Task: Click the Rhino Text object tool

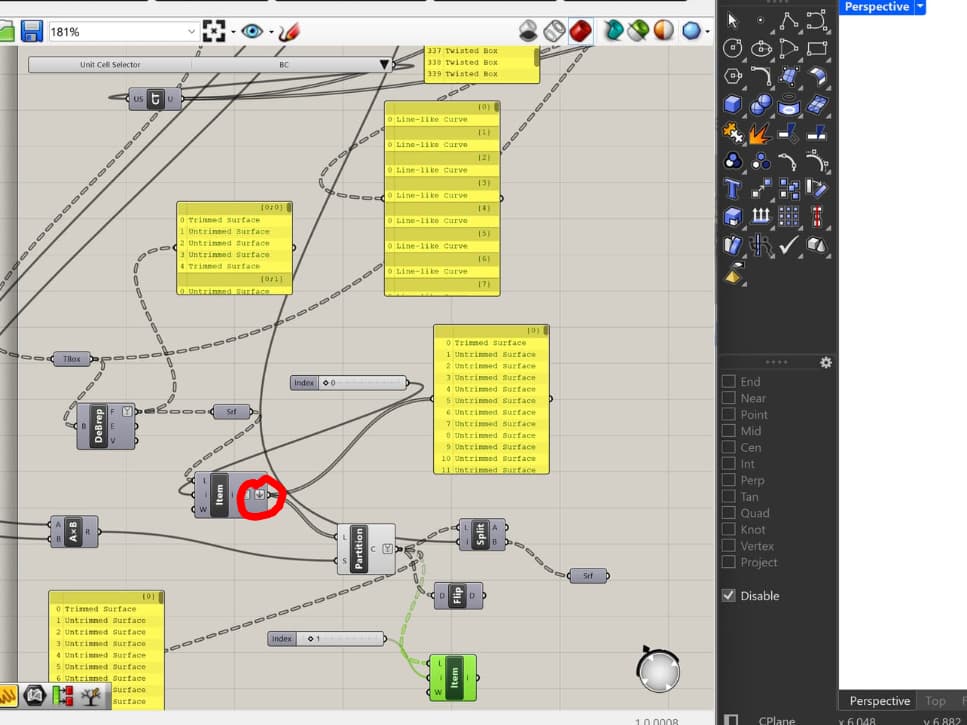Action: [733, 188]
